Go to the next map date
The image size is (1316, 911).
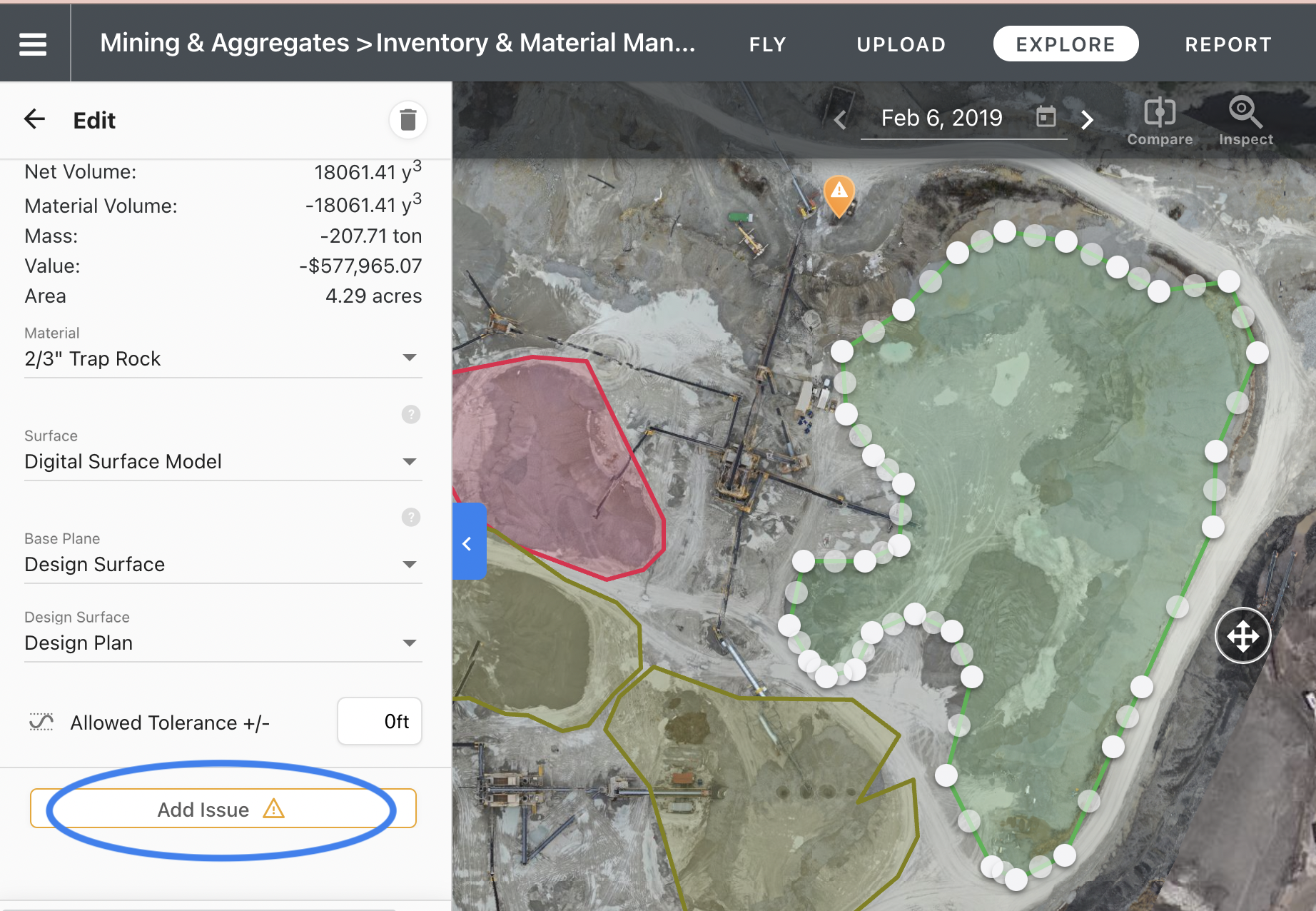click(x=1087, y=120)
